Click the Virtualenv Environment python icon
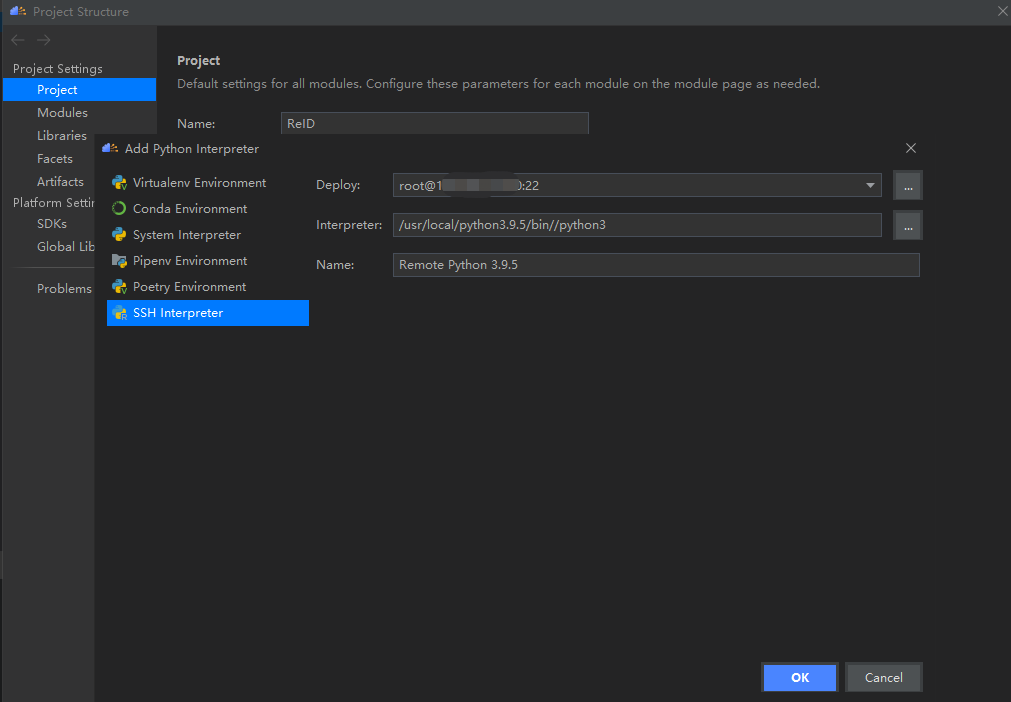Image resolution: width=1011 pixels, height=702 pixels. pyautogui.click(x=119, y=183)
